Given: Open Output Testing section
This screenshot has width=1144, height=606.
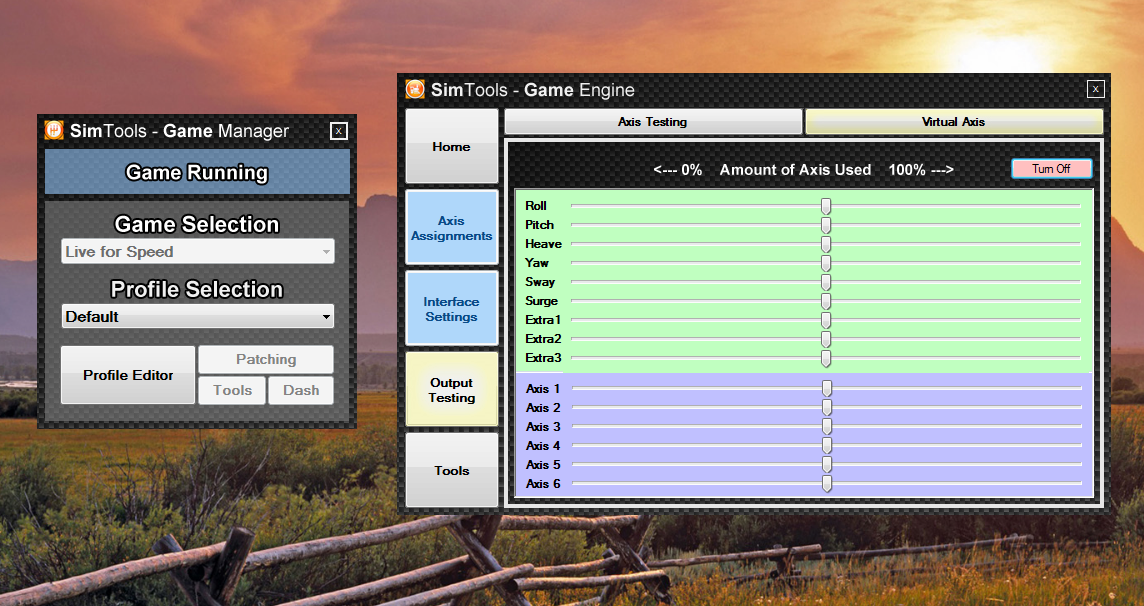Looking at the screenshot, I should click(452, 389).
